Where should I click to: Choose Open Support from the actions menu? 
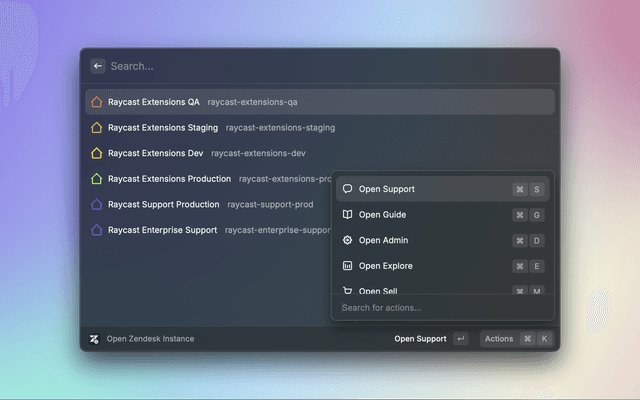coord(387,189)
